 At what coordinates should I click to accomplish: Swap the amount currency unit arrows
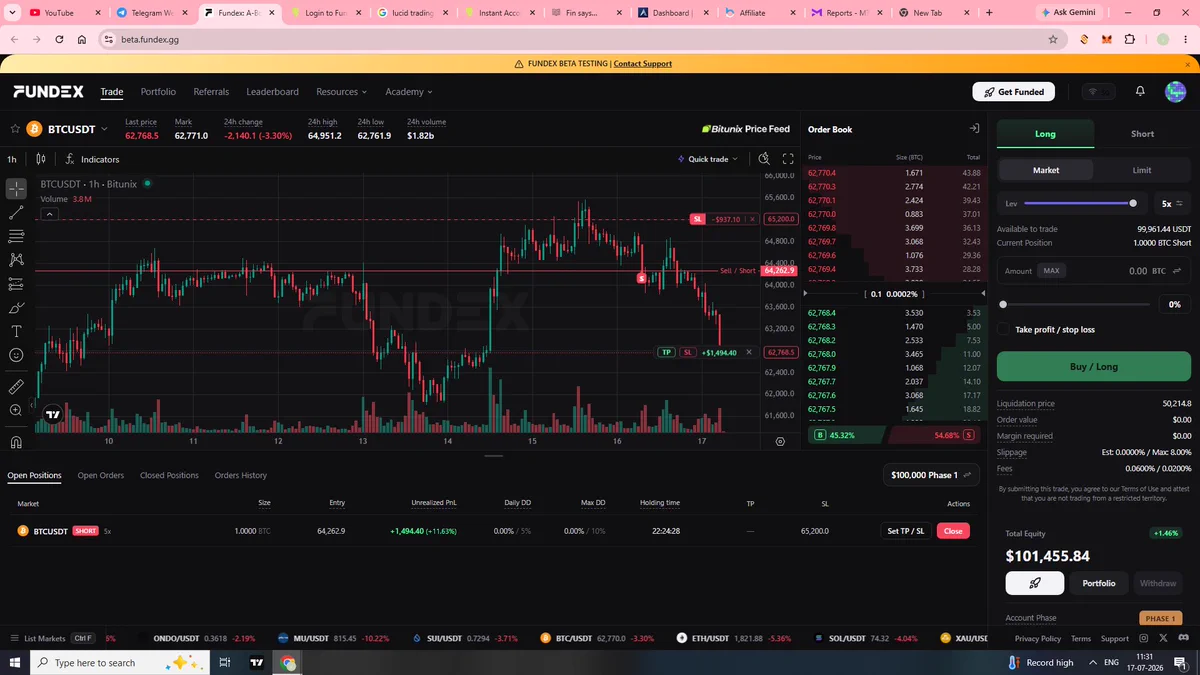click(1177, 271)
